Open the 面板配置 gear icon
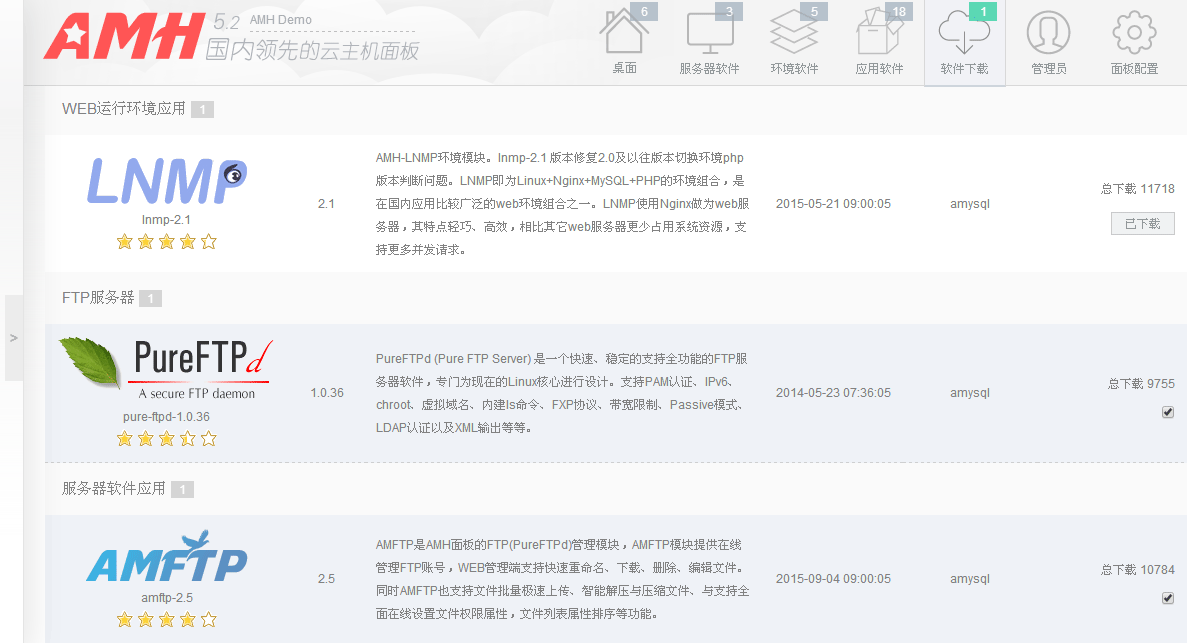Image resolution: width=1187 pixels, height=643 pixels. [x=1134, y=33]
